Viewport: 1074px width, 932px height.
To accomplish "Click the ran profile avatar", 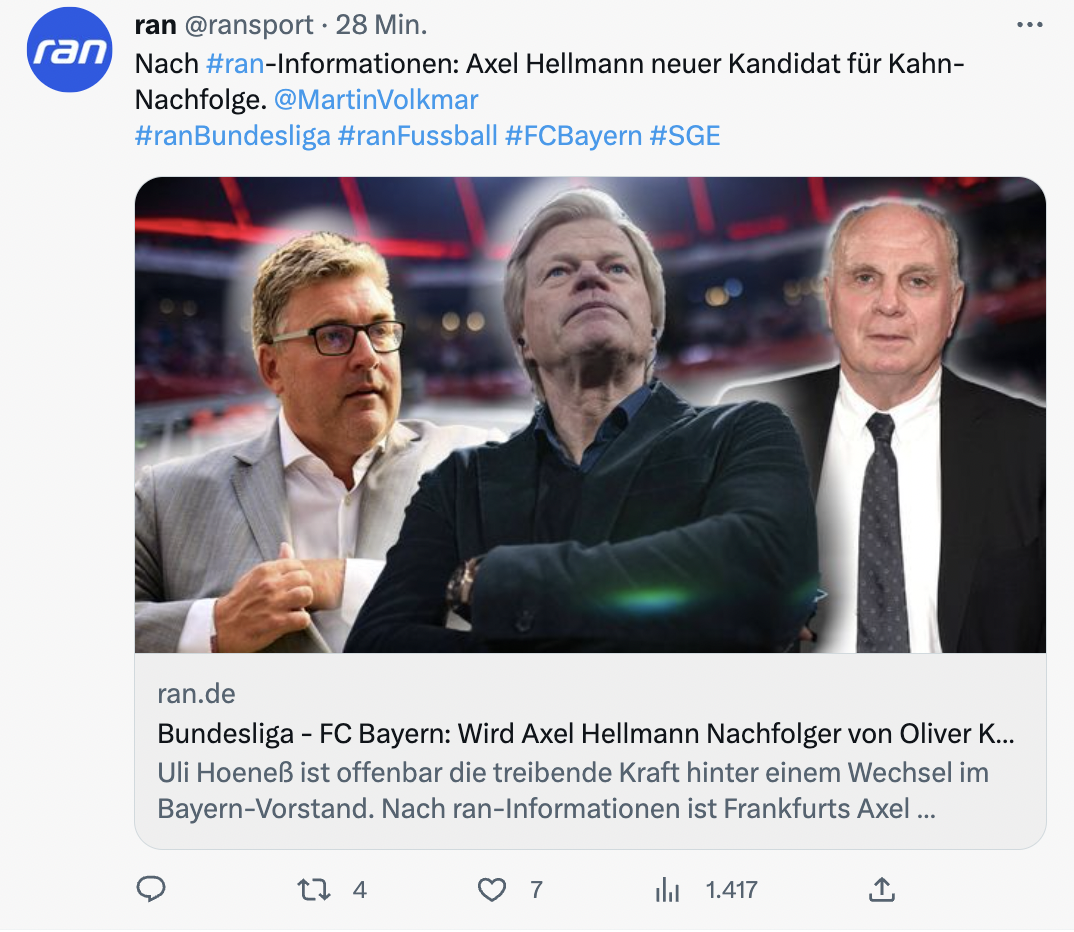I will pyautogui.click(x=69, y=50).
